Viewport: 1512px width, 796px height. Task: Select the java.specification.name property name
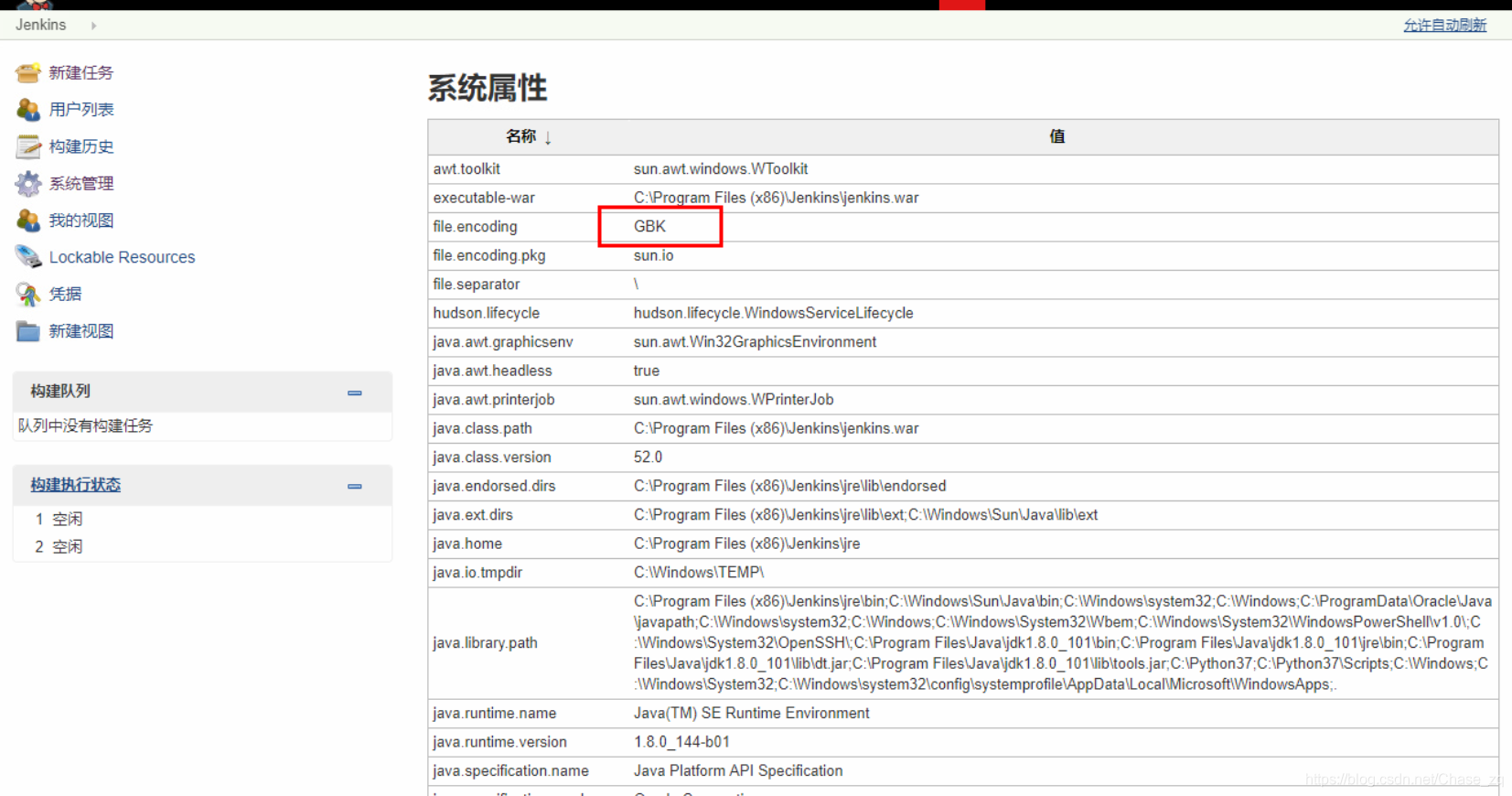pos(510,770)
